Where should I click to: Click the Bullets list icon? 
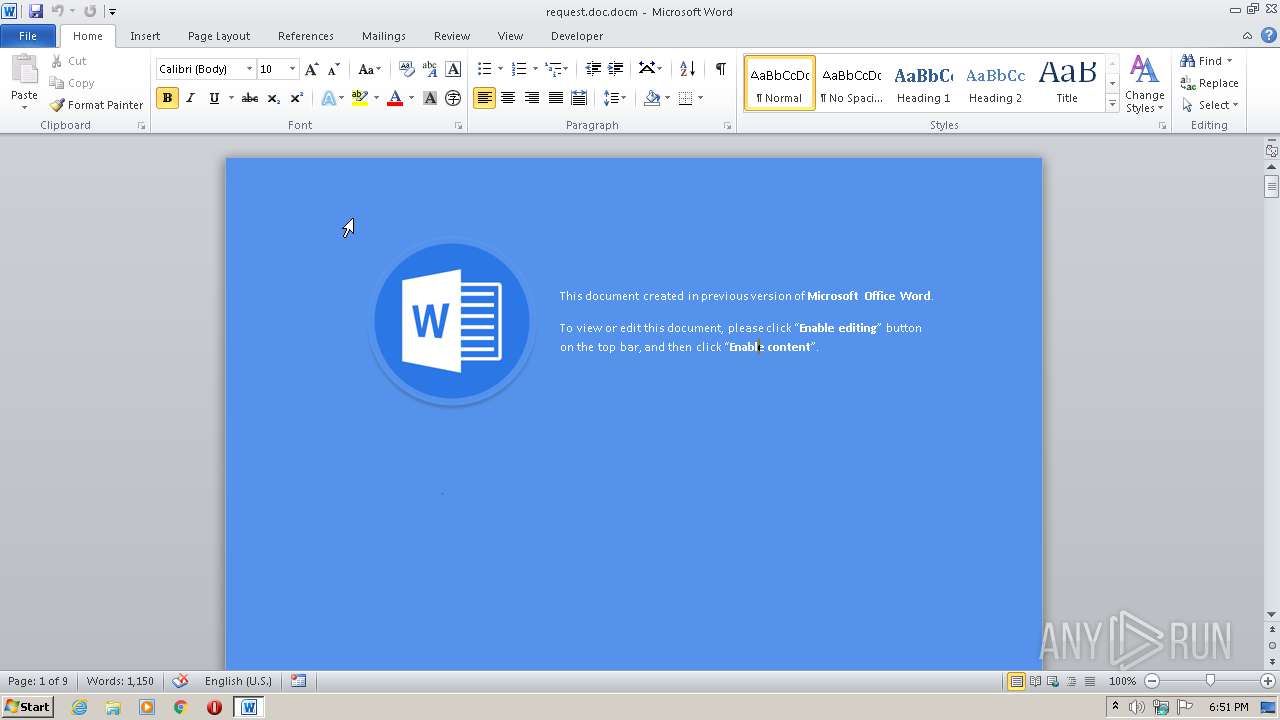click(484, 69)
